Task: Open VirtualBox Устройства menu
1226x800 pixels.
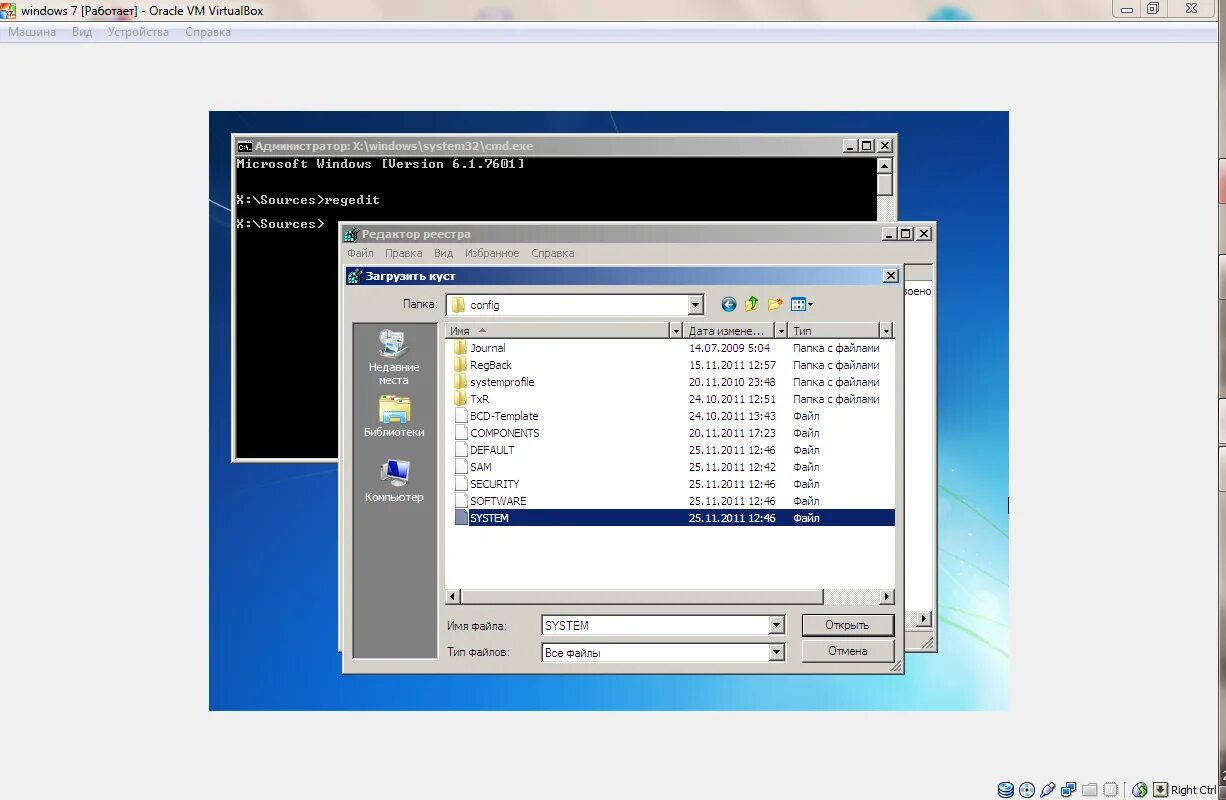Action: (x=138, y=32)
